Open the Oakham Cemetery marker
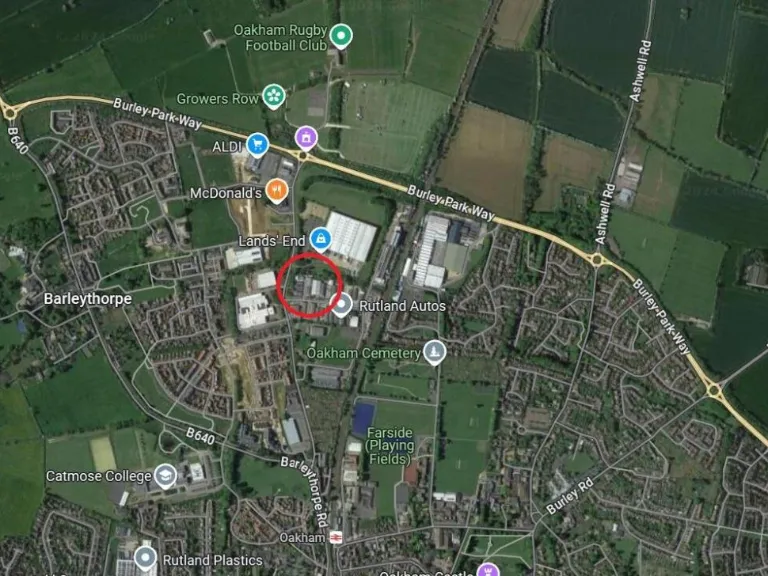Screen dimensions: 768x576 pyautogui.click(x=434, y=352)
